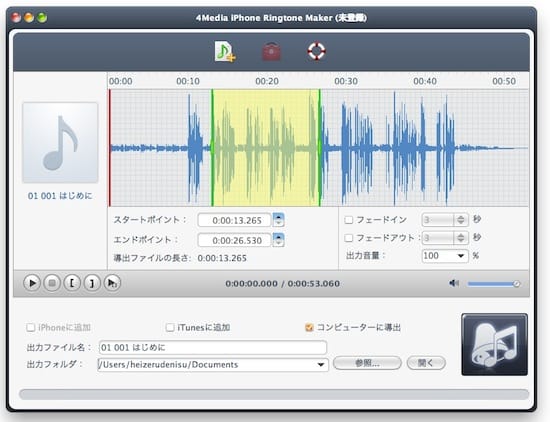The image size is (550, 422).
Task: Click the yellow selected waveform region
Action: [266, 148]
